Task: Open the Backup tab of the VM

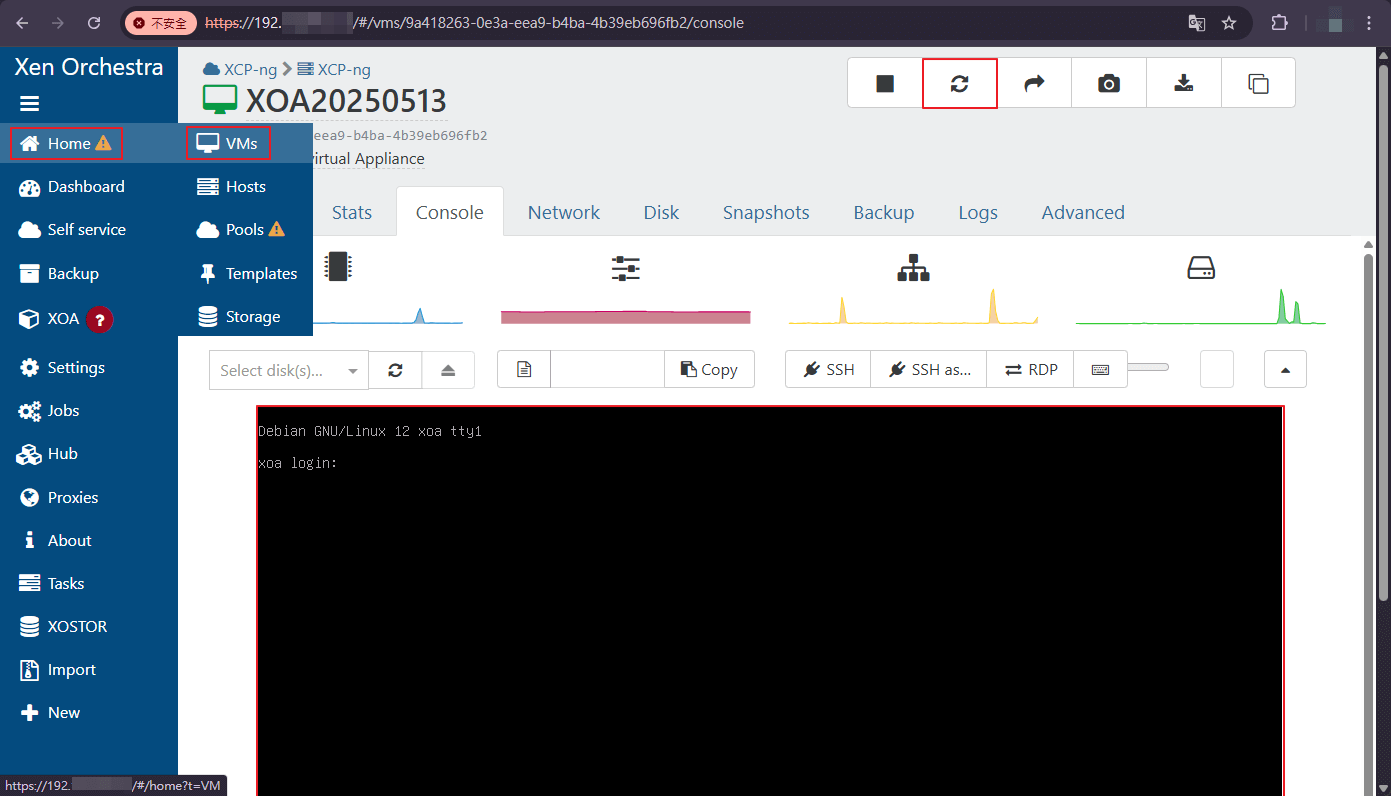Action: pyautogui.click(x=884, y=212)
